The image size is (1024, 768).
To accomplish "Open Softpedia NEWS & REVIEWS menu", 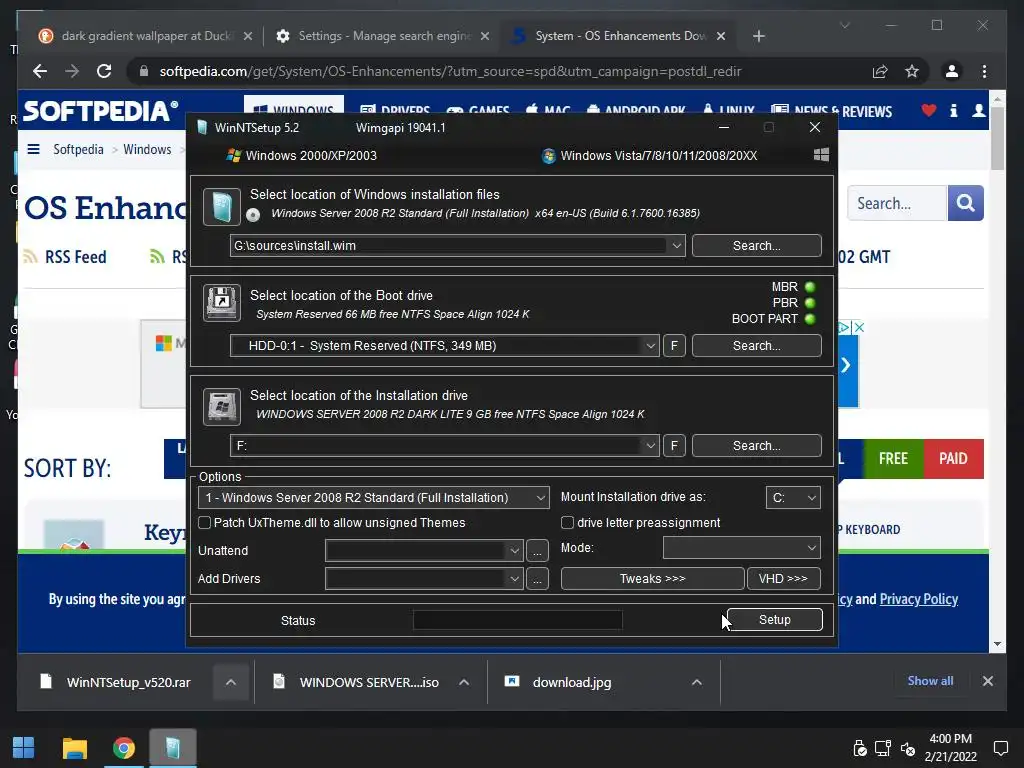I will (831, 111).
